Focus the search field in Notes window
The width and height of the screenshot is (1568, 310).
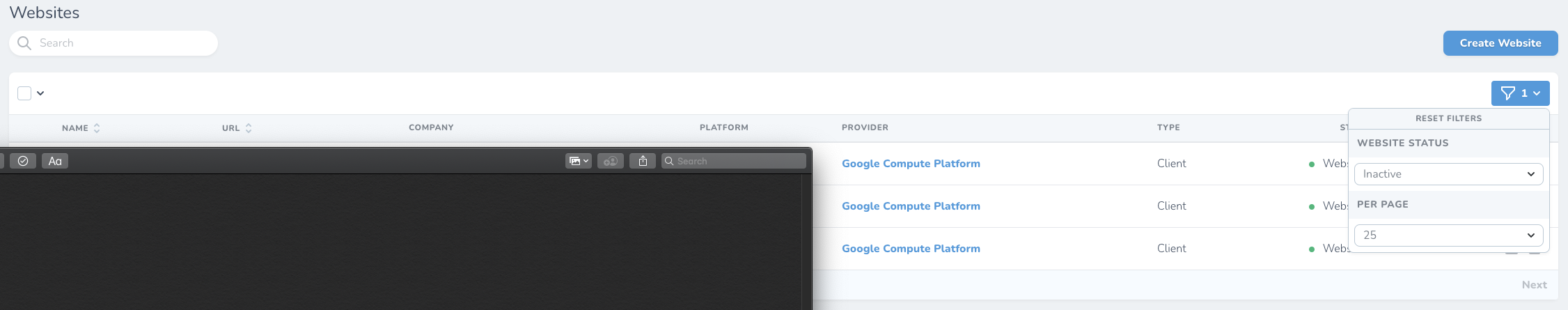(x=734, y=161)
